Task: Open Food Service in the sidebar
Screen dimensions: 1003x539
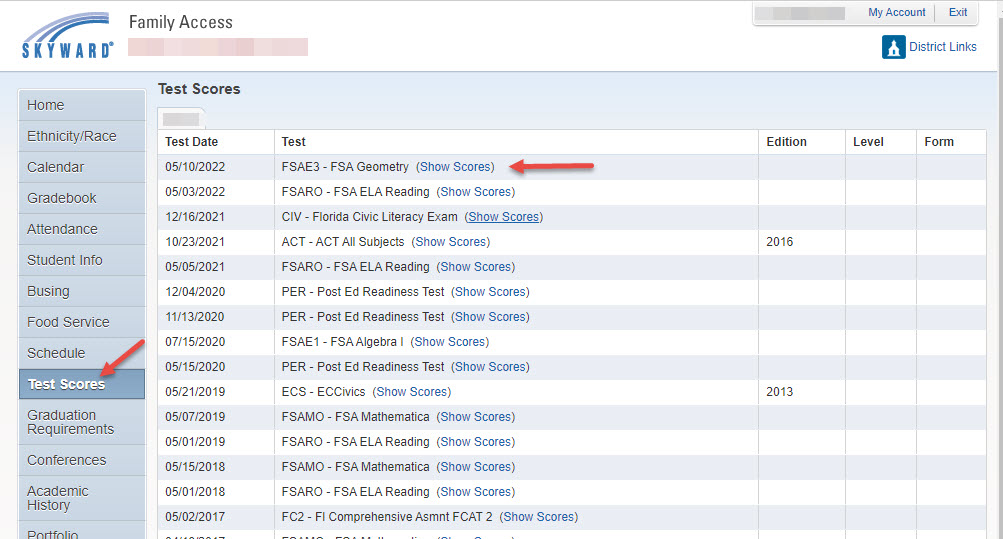Action: pyautogui.click(x=68, y=322)
